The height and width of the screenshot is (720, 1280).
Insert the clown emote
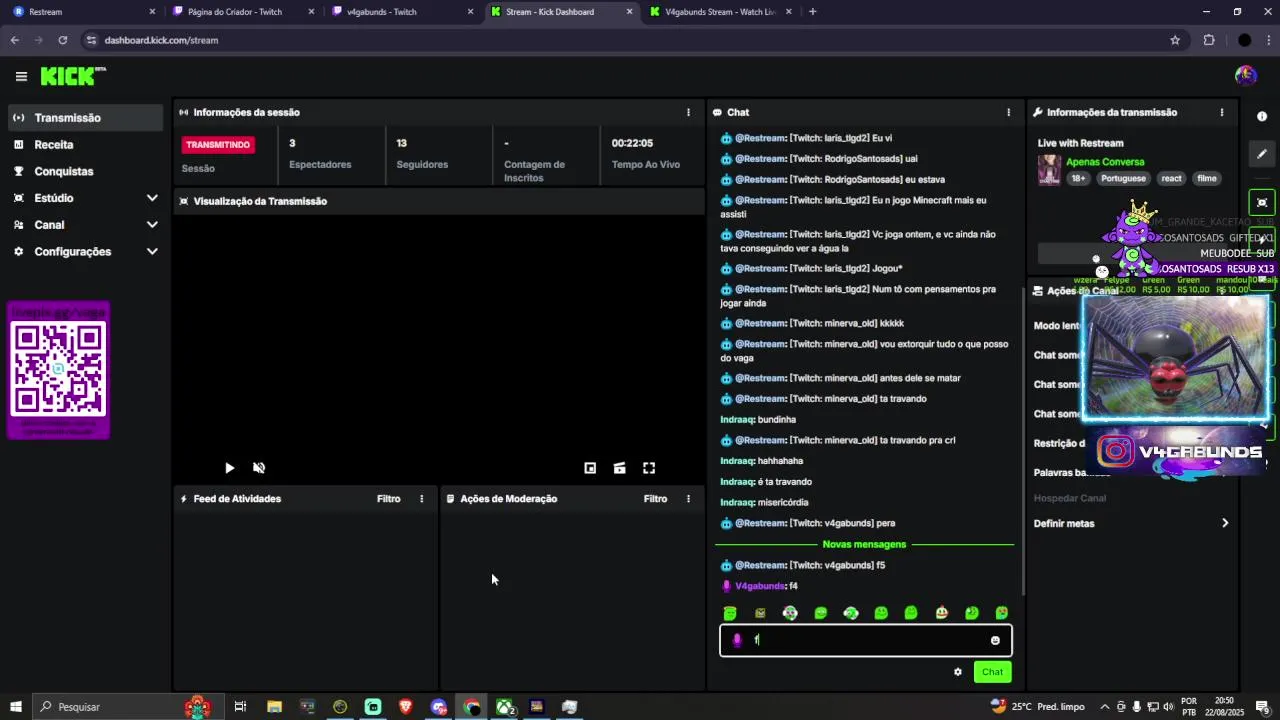[941, 613]
